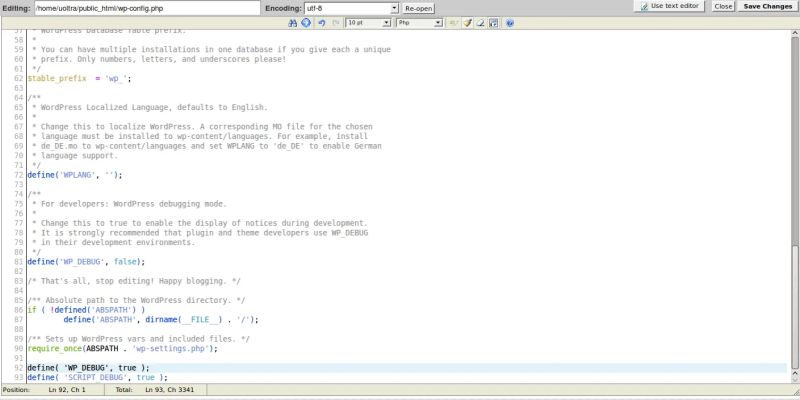Click 'WordPress Localized Language' comment line
The height and width of the screenshot is (400, 800).
tap(149, 108)
